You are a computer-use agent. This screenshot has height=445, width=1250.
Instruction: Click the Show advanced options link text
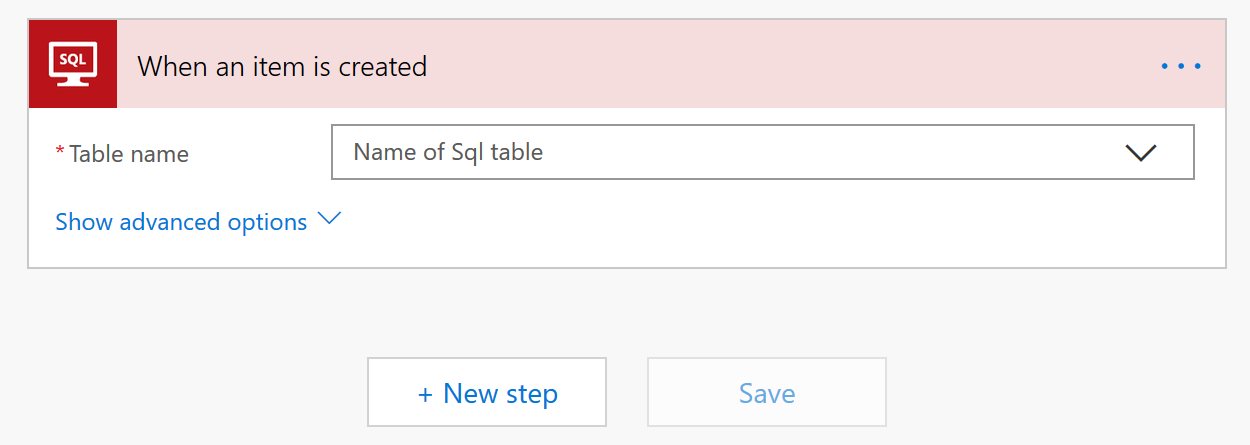(x=181, y=222)
